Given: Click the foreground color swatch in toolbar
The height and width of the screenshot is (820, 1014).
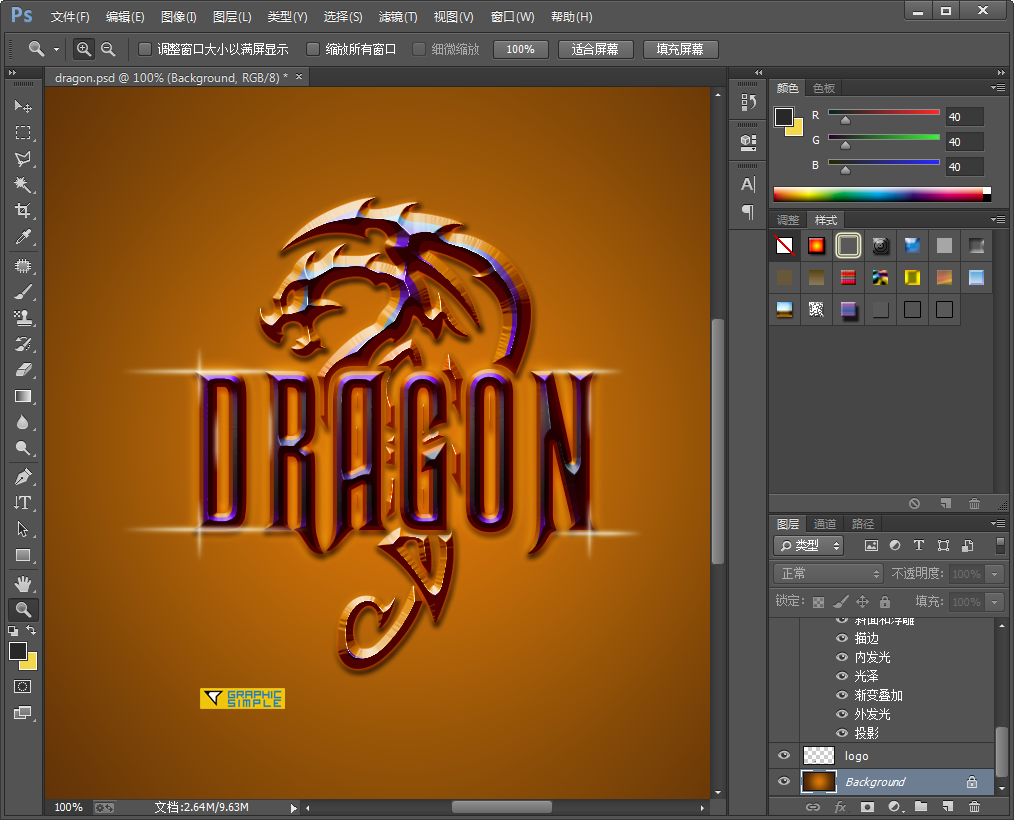Looking at the screenshot, I should (x=18, y=651).
